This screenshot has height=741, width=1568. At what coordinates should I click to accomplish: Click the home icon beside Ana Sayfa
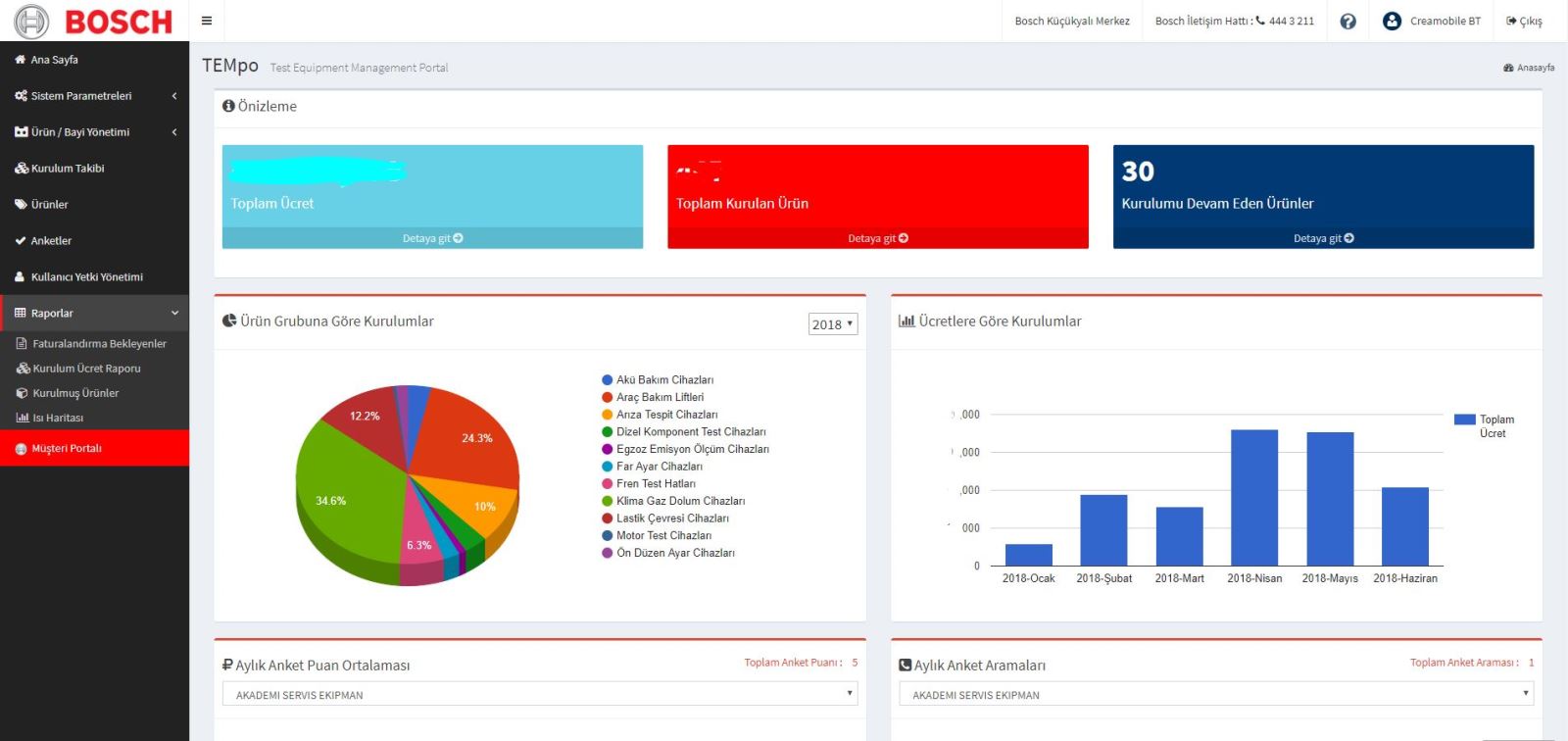(x=21, y=59)
